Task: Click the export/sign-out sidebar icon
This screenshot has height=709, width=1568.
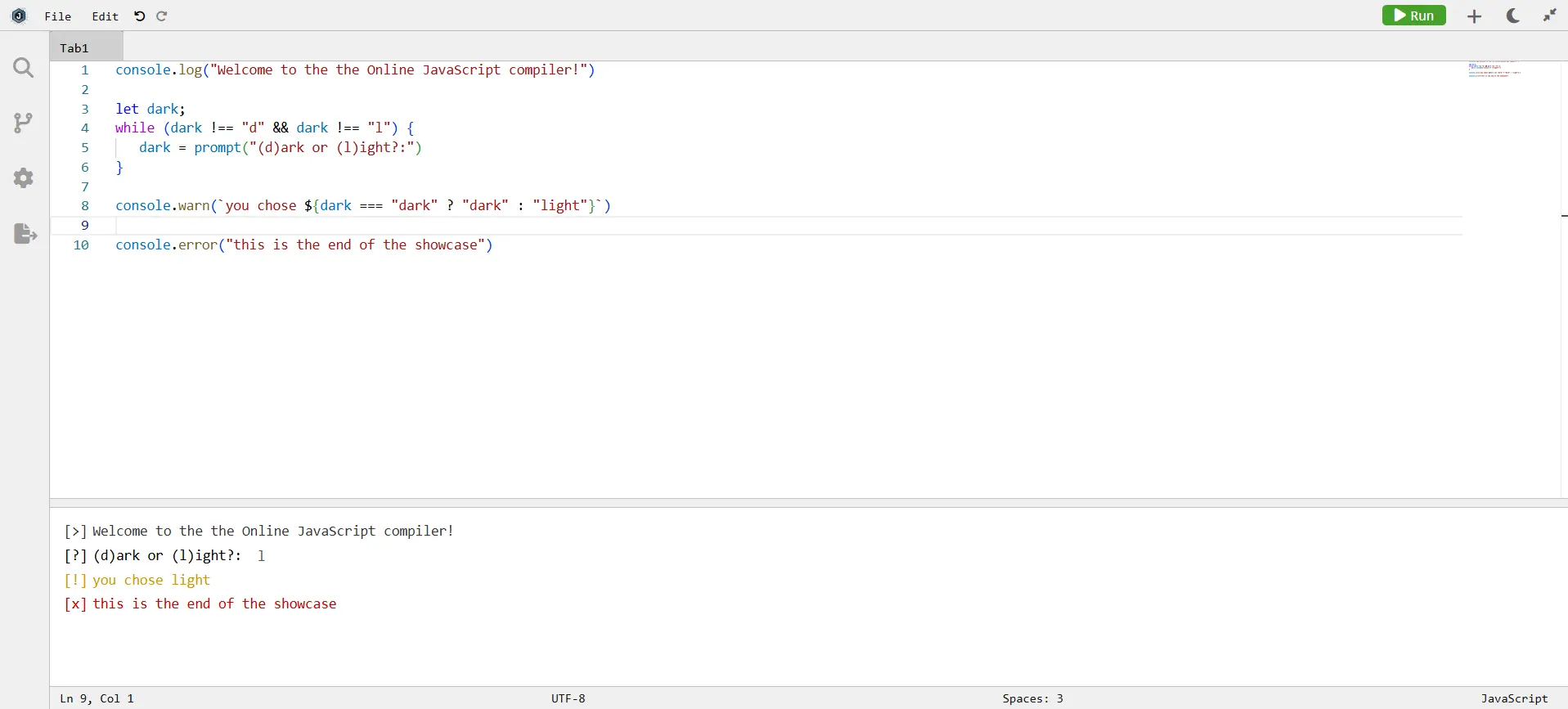Action: 25,234
